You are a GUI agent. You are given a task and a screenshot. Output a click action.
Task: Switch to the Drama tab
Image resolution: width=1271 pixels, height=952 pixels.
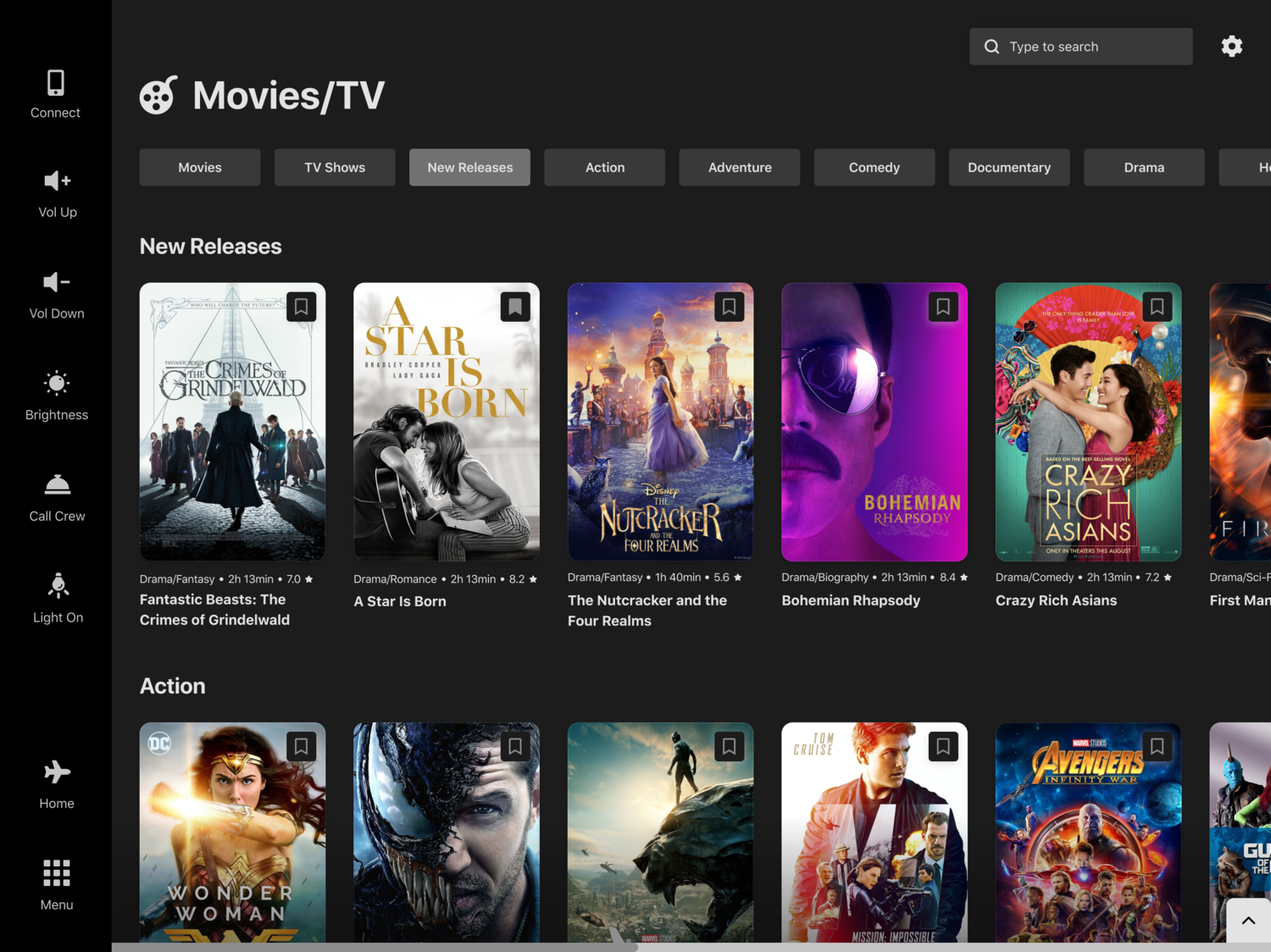pos(1144,168)
